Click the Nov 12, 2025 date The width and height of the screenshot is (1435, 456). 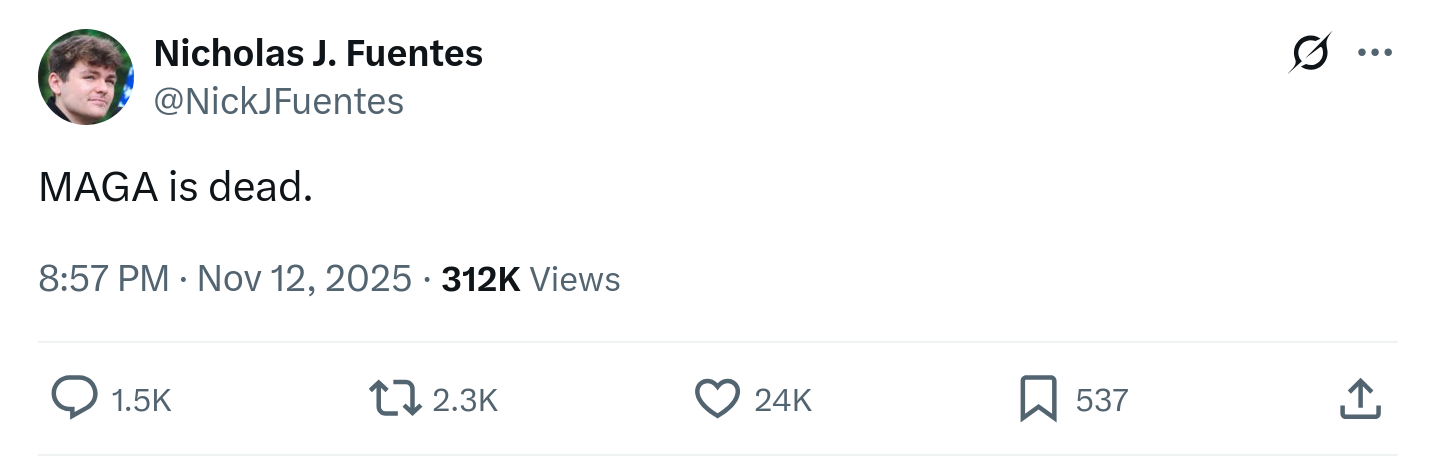tap(304, 279)
